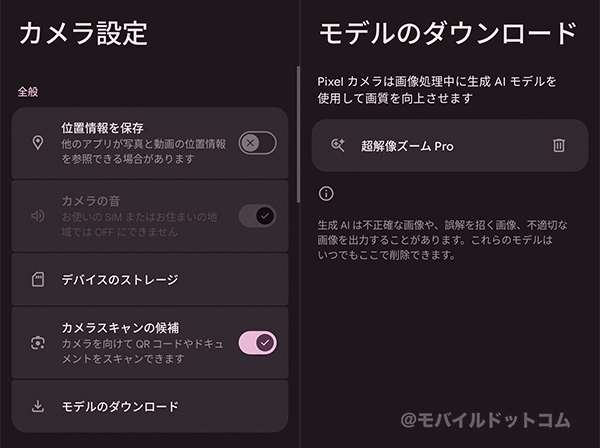Click the settings list scrollbar
The width and height of the screenshot is (600, 448).
[298, 134]
